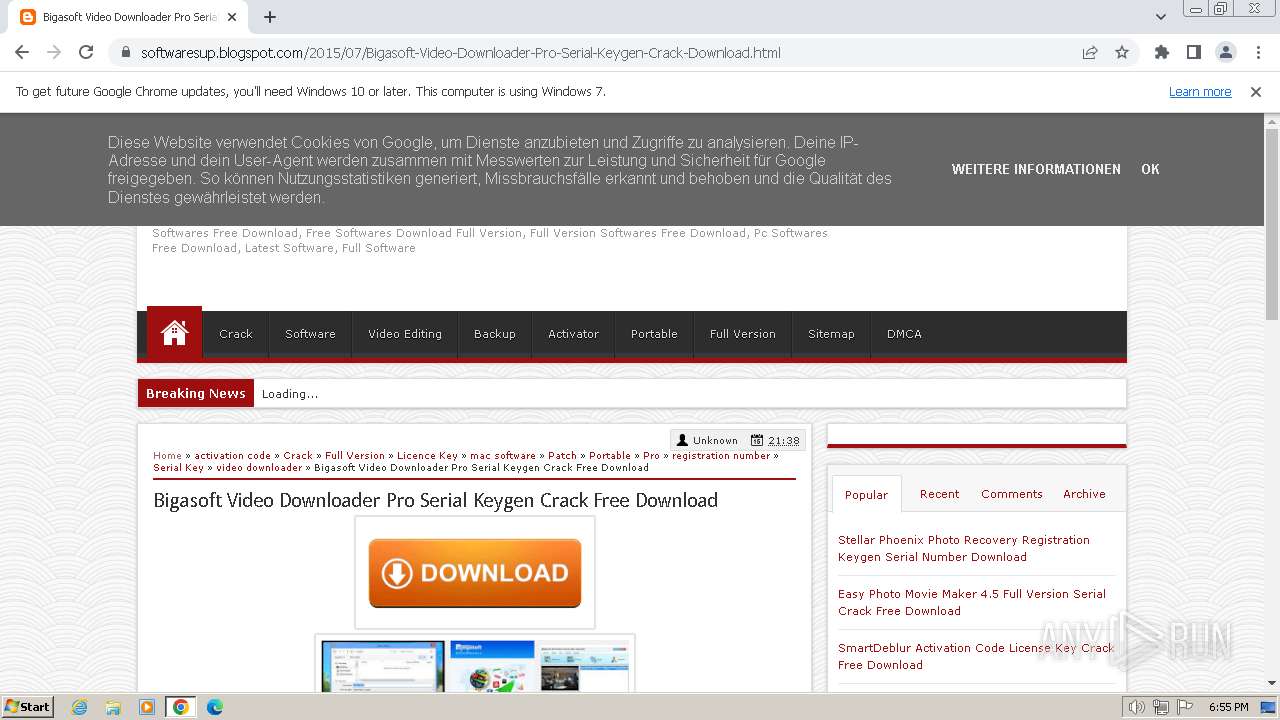Click the taskbar clock 6:55 PM
1280x720 pixels.
[1228, 707]
